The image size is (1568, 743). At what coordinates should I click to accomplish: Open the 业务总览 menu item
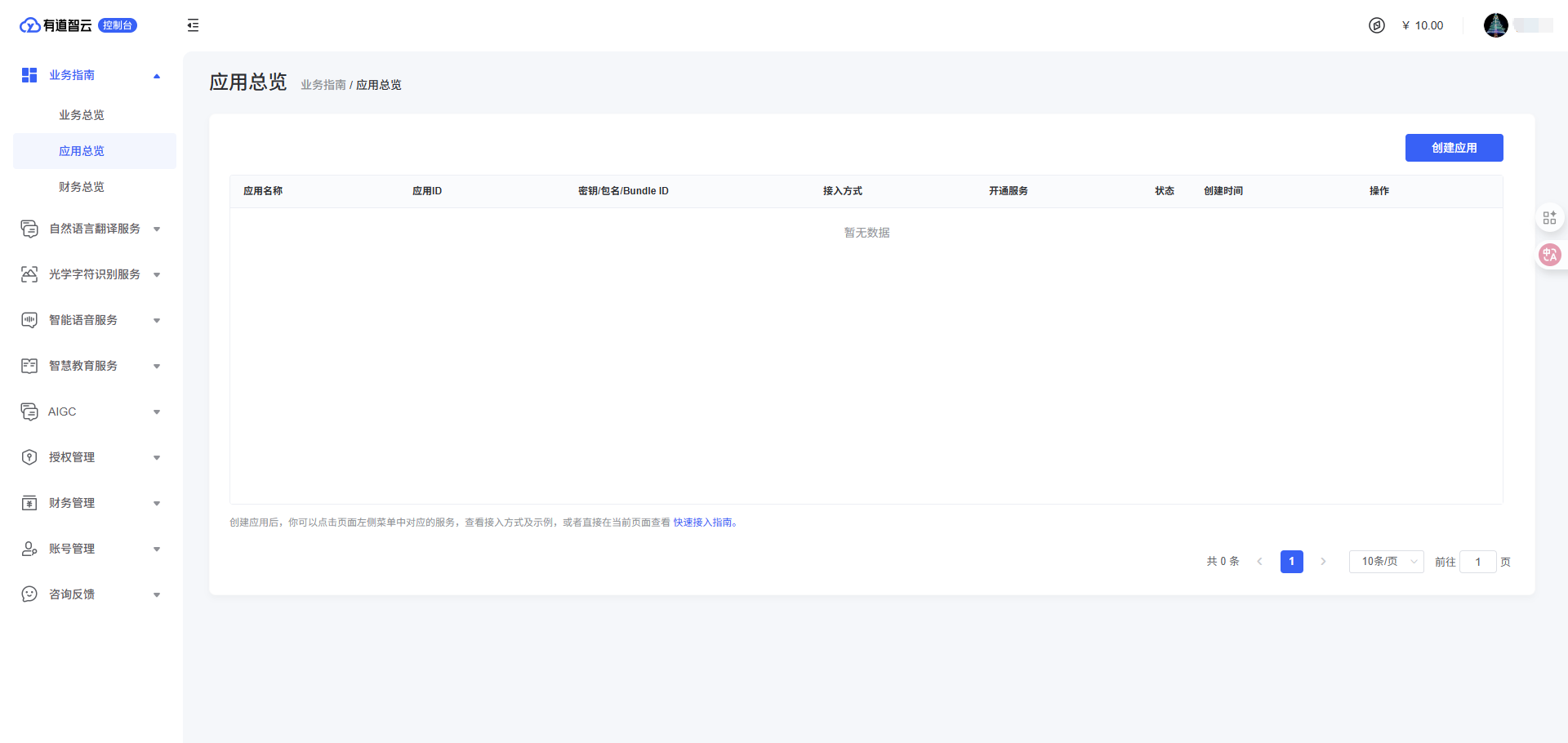82,115
